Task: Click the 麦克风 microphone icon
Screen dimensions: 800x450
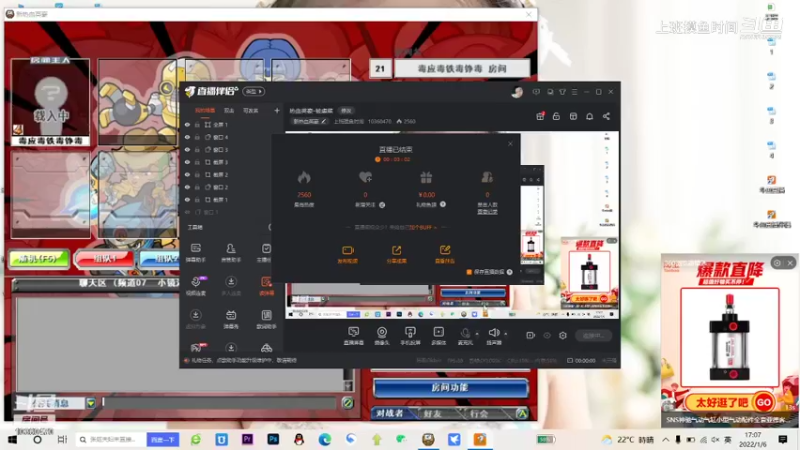Action: [465, 333]
